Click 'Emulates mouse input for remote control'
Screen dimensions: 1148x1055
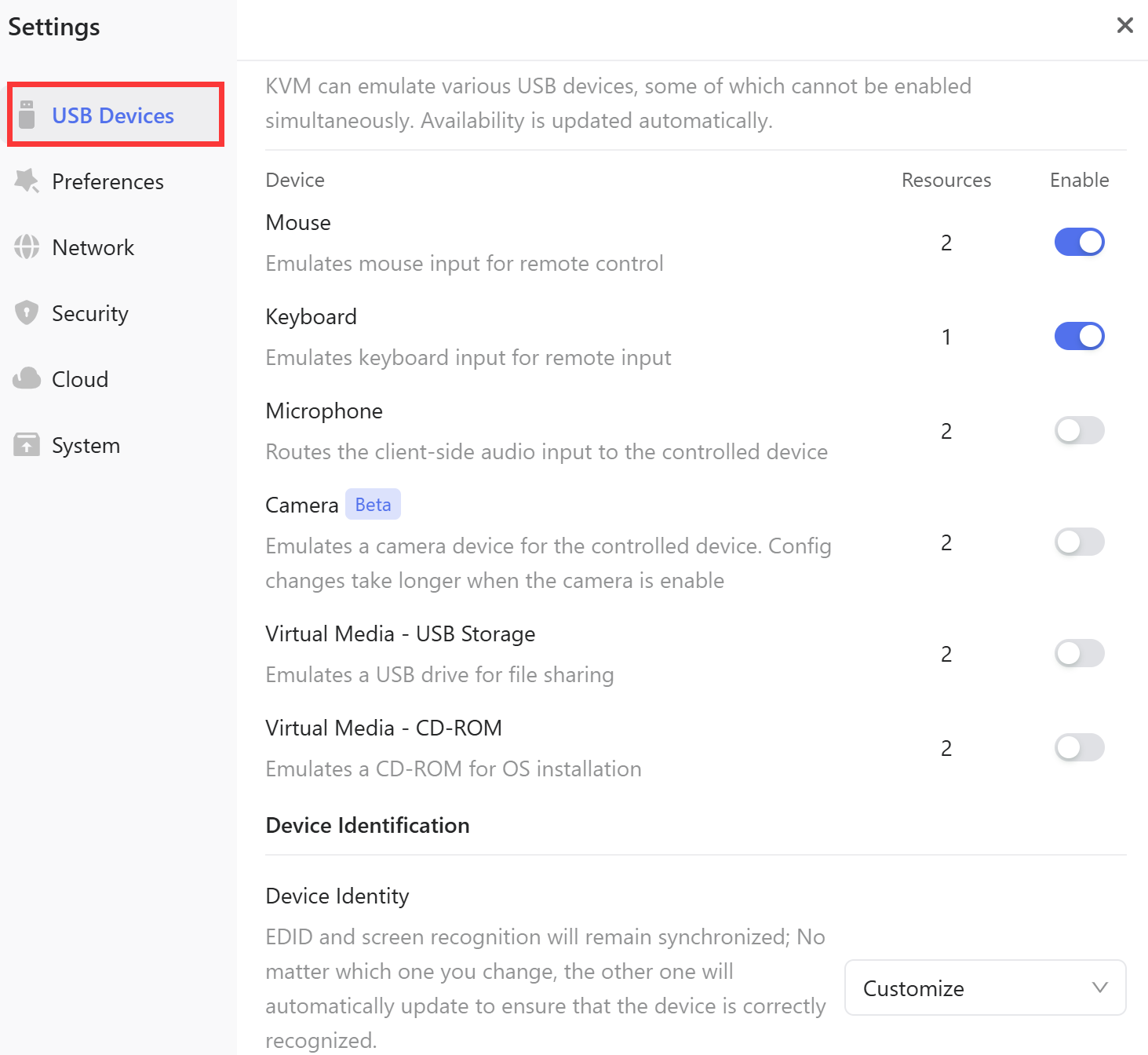click(x=465, y=263)
